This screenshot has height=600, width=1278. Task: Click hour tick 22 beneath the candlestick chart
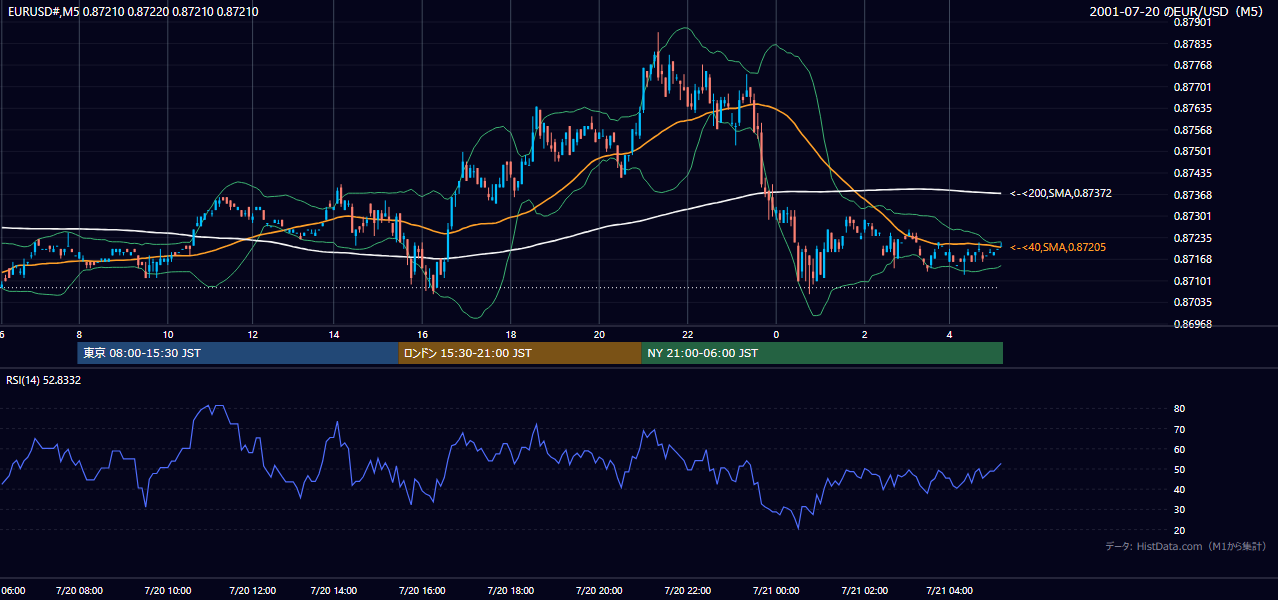click(x=687, y=334)
